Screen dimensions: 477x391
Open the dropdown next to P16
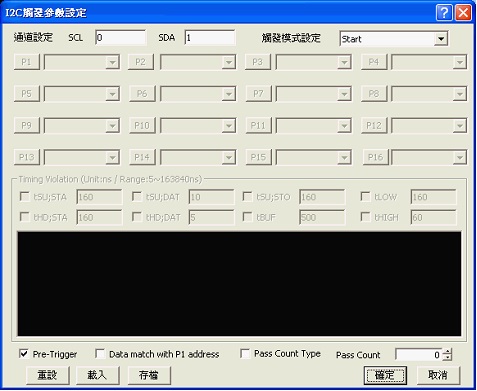460,158
